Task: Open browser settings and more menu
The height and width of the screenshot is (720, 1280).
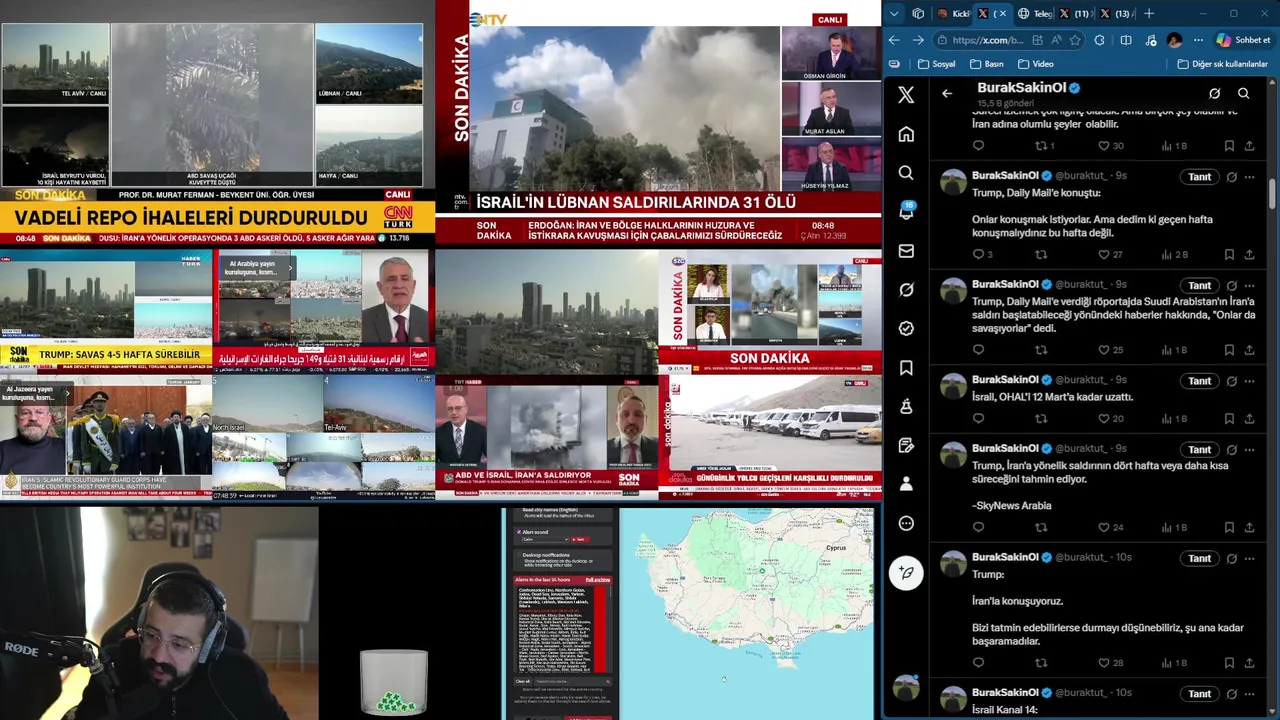Action: pos(1198,40)
